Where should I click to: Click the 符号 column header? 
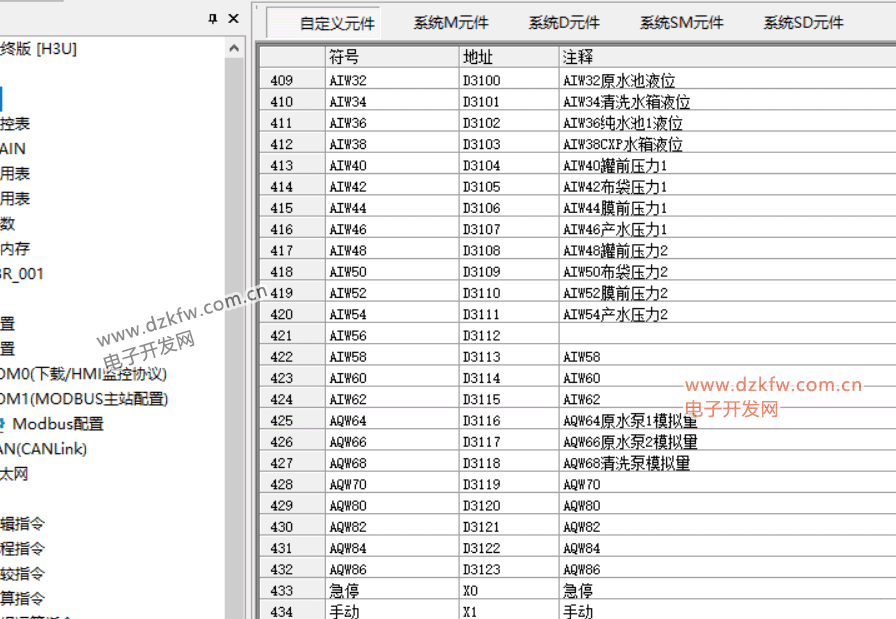point(392,58)
